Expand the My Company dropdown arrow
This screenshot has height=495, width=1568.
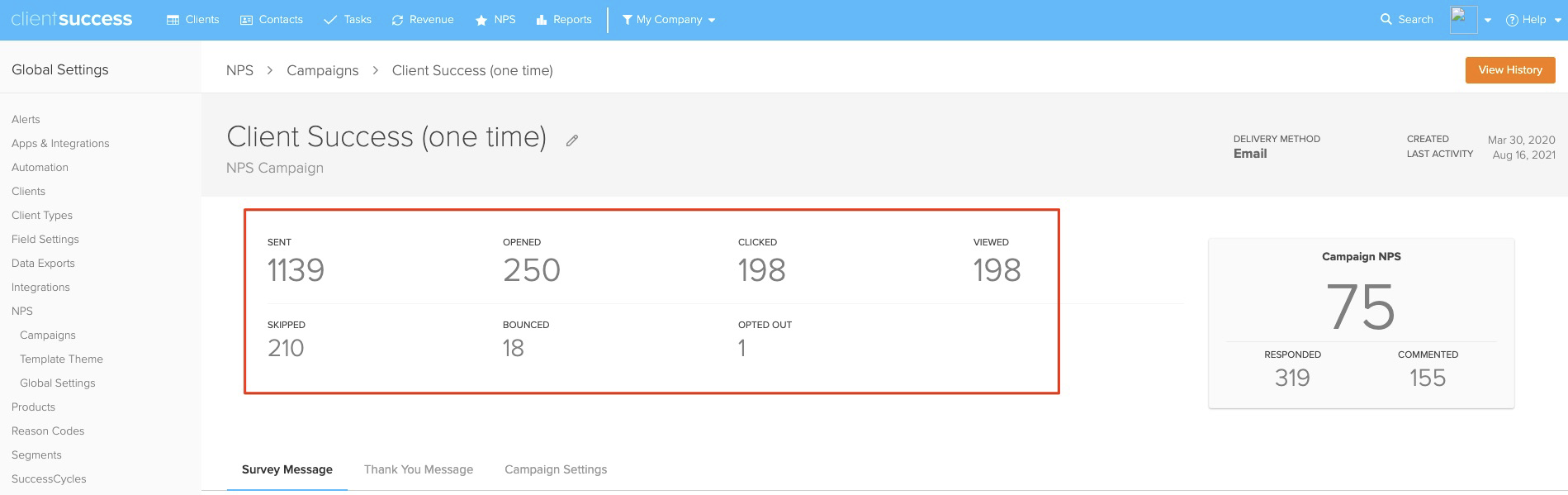coord(712,21)
